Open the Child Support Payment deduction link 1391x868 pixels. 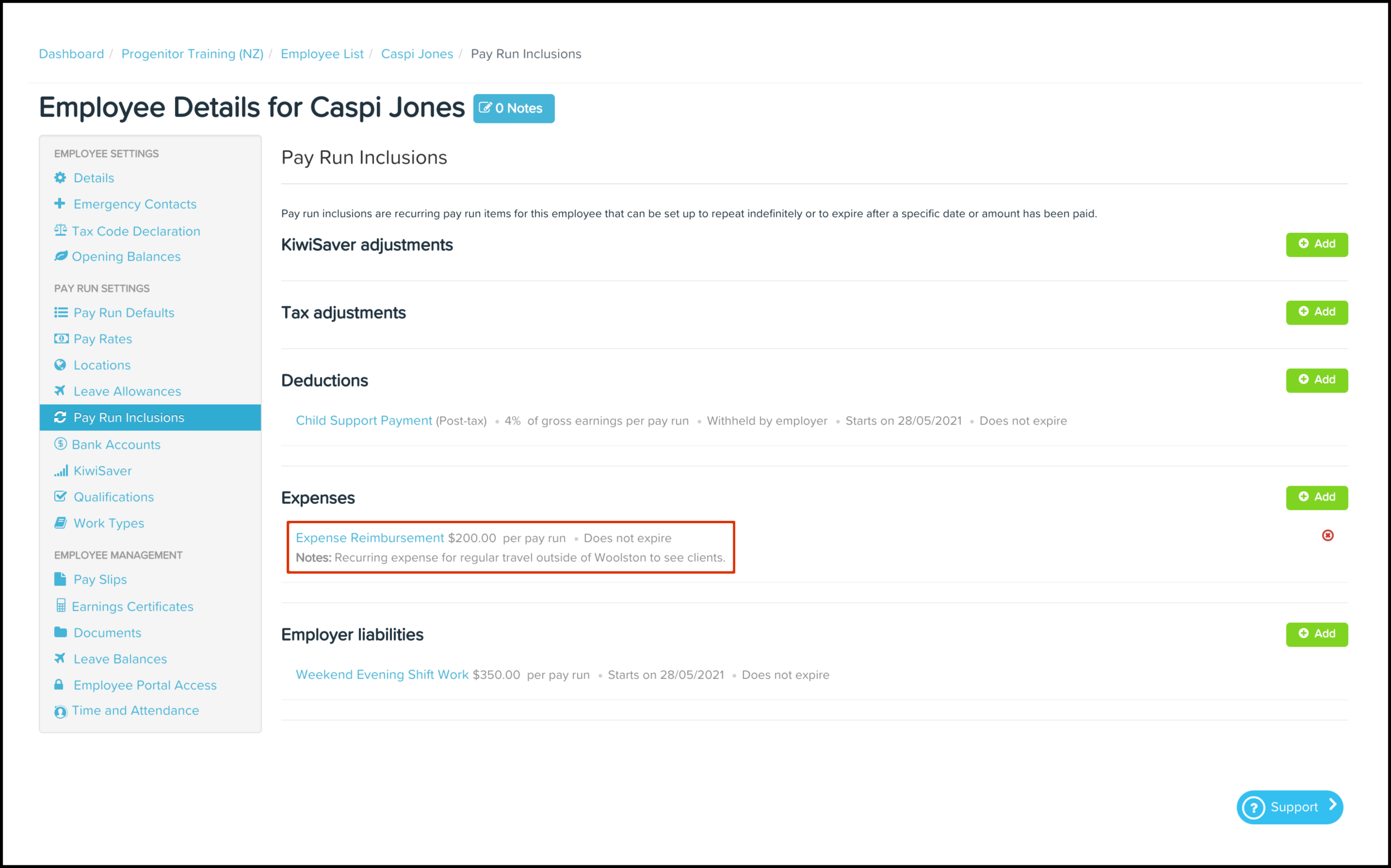pyautogui.click(x=363, y=421)
